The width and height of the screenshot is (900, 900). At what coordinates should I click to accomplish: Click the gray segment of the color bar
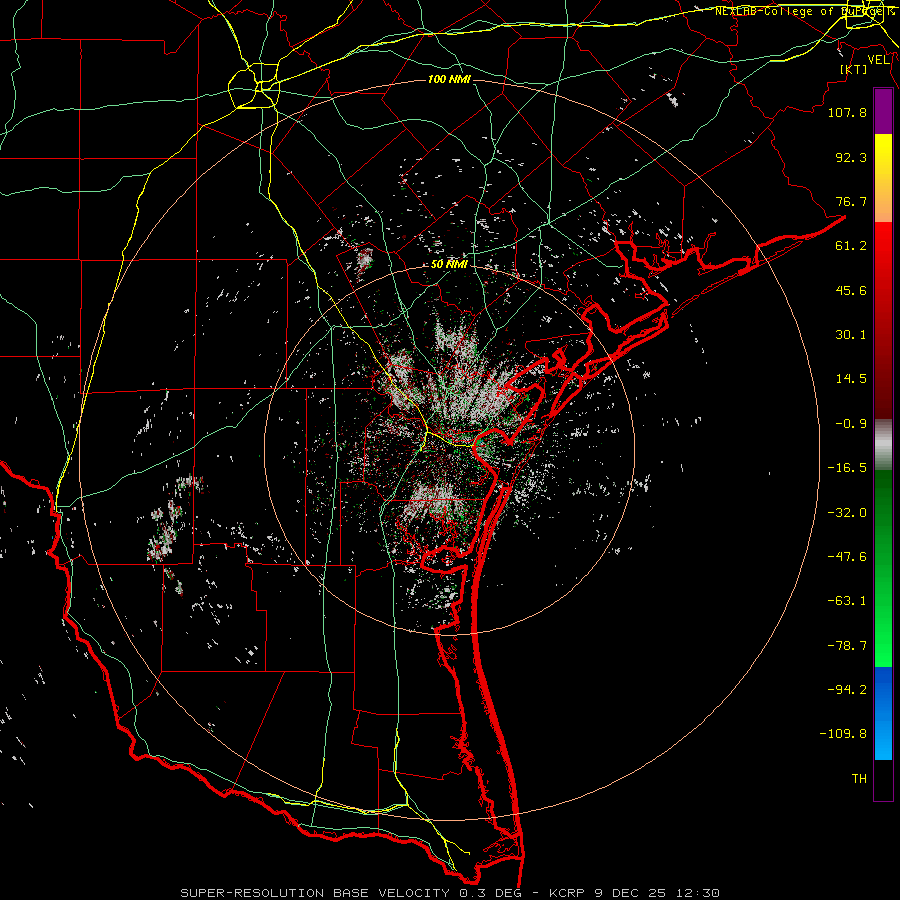(x=883, y=445)
